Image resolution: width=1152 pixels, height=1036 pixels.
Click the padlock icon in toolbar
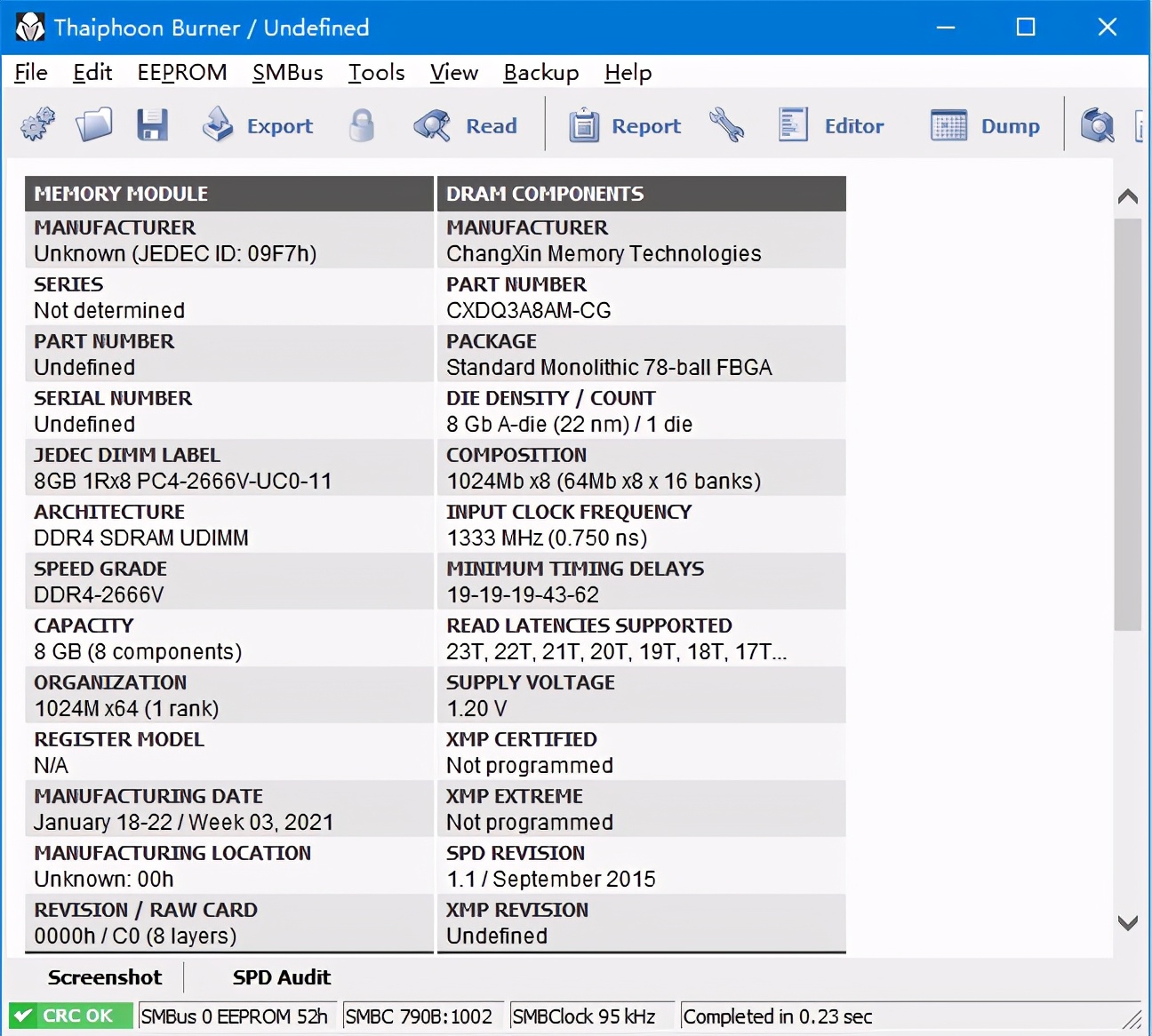362,125
